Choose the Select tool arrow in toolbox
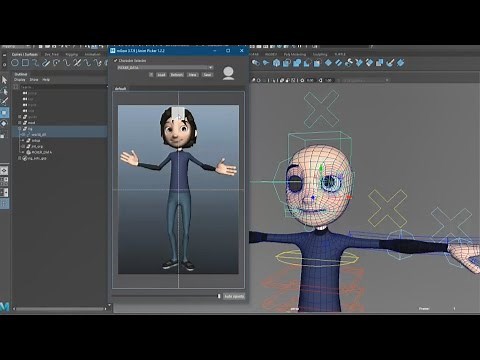 pos(4,80)
